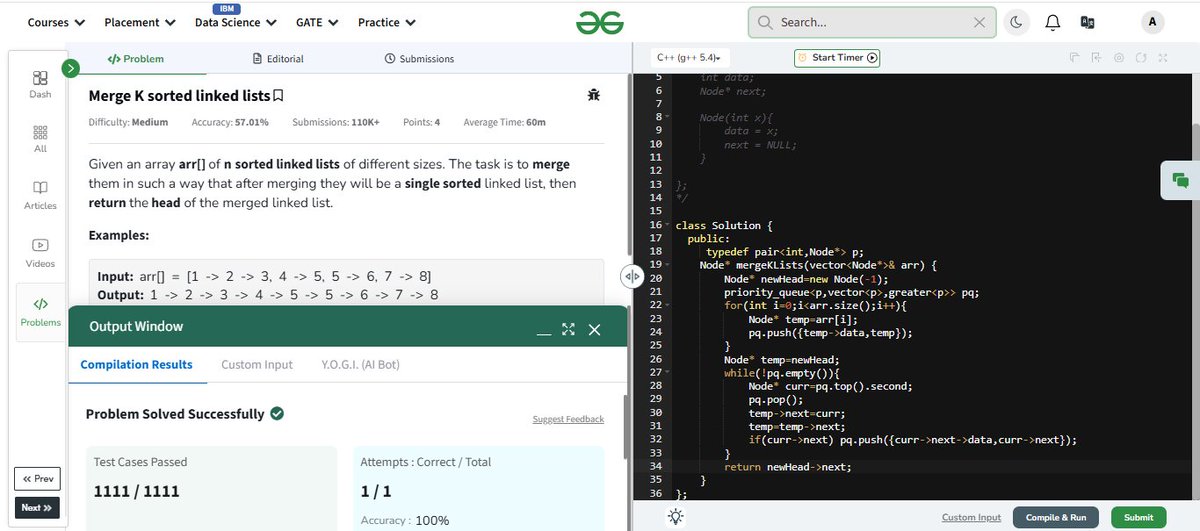The width and height of the screenshot is (1200, 531).
Task: Open All in the sidebar
Action: 40,138
